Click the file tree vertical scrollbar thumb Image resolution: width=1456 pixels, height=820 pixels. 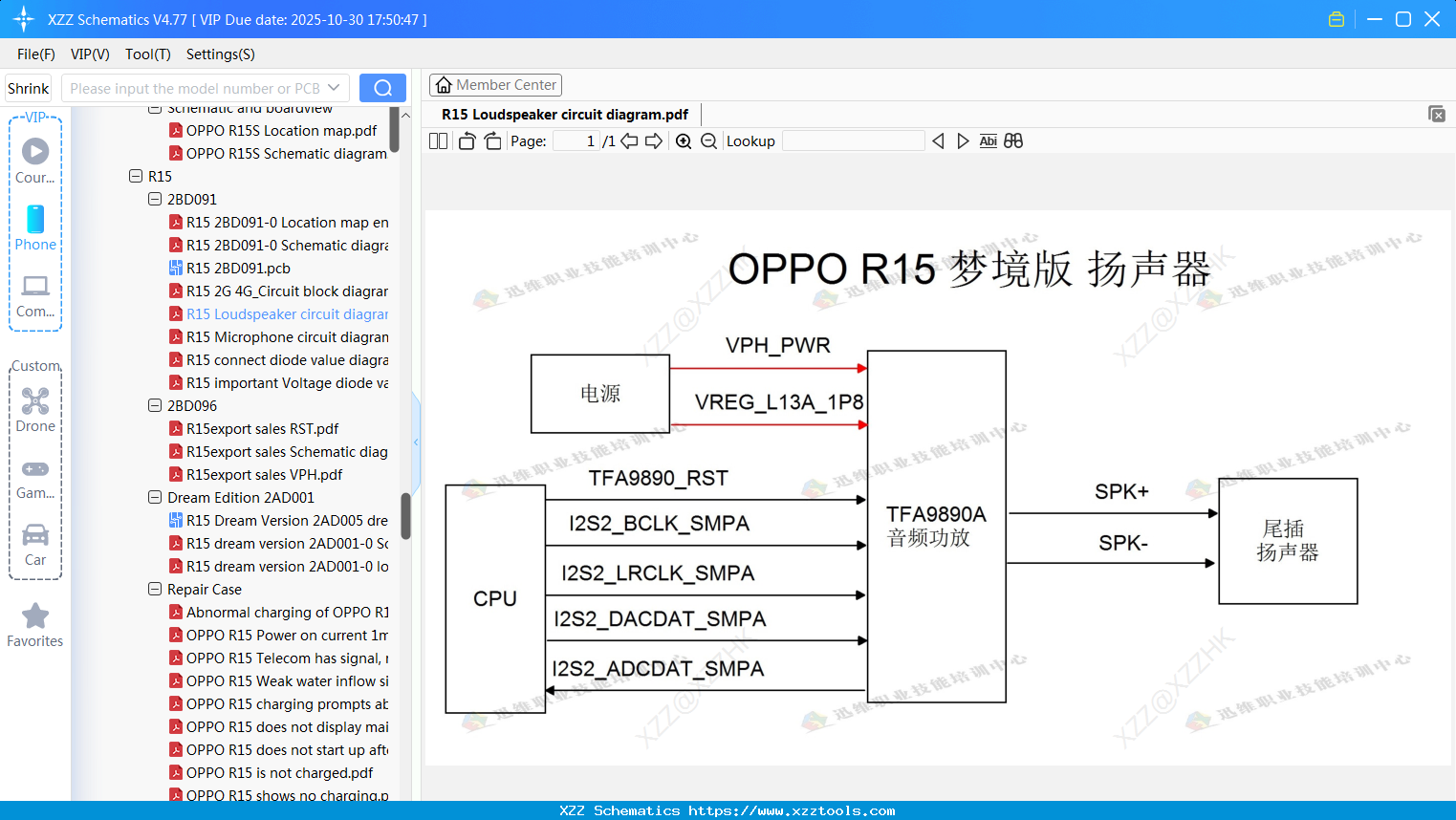point(405,516)
